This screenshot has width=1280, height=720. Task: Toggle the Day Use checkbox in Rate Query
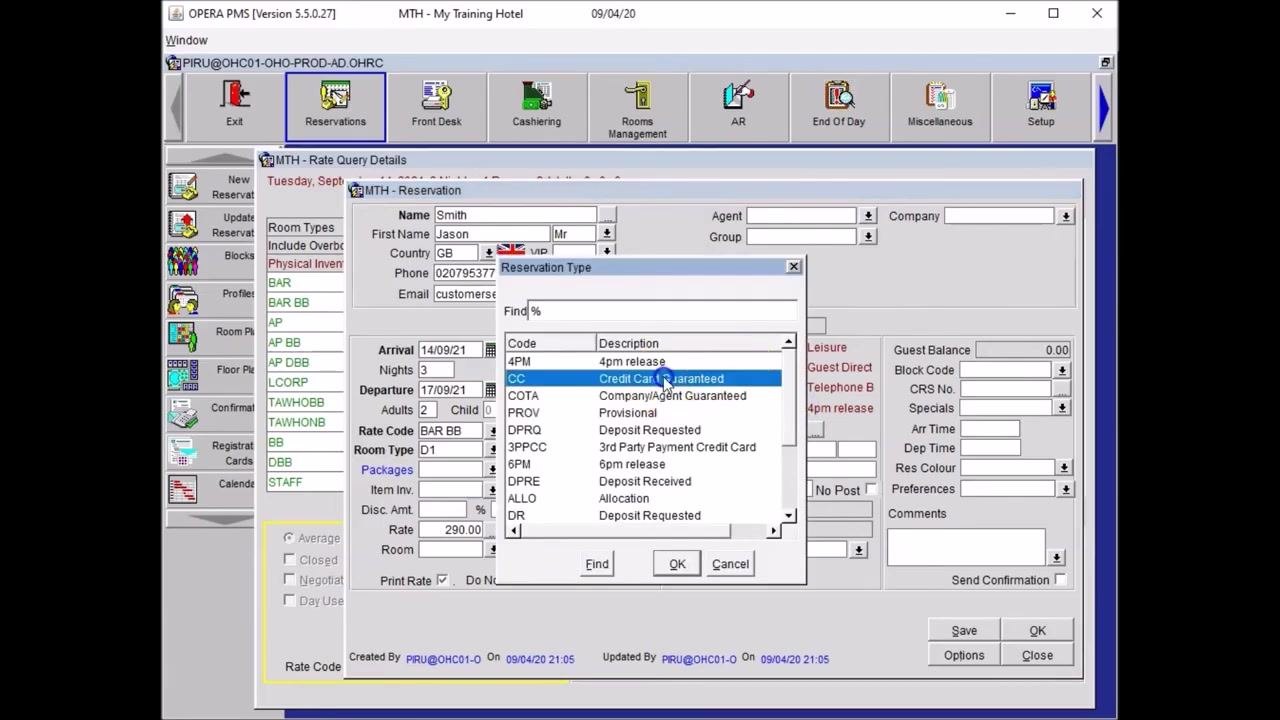tap(289, 600)
